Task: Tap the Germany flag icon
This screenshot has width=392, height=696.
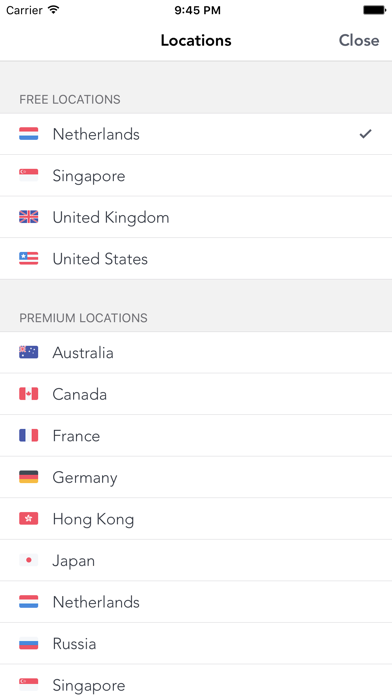Action: pos(28,477)
